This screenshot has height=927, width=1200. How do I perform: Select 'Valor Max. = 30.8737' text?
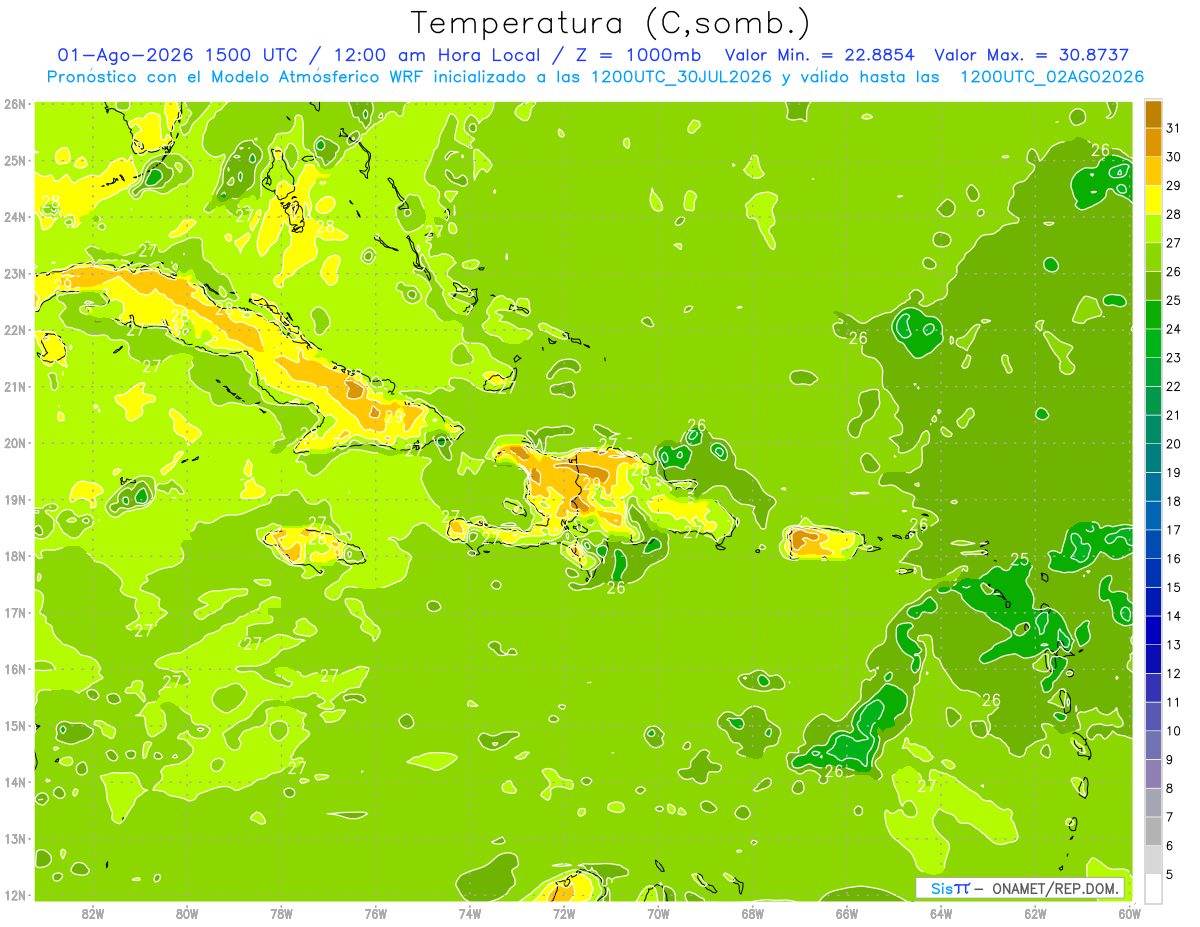coord(1031,55)
